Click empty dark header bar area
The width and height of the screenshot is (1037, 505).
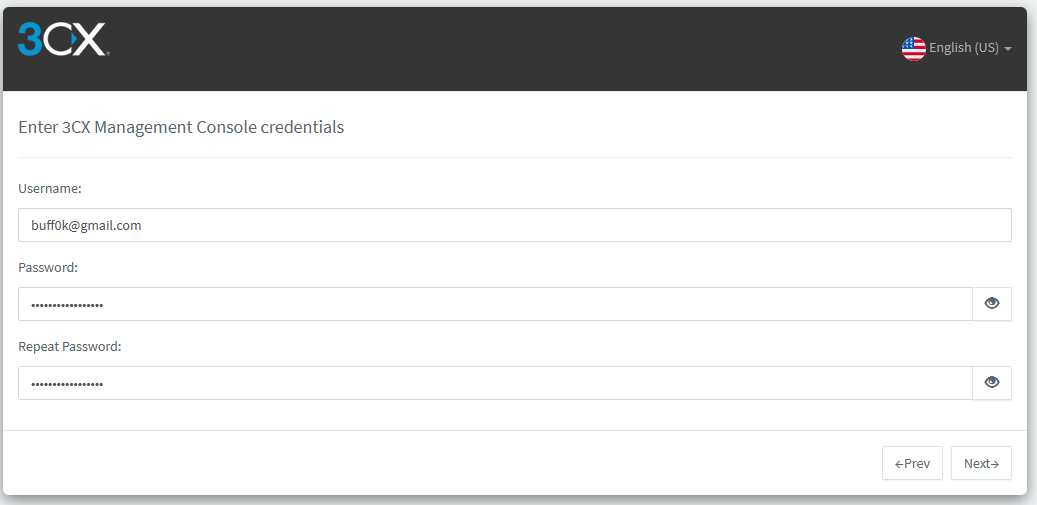click(x=503, y=48)
